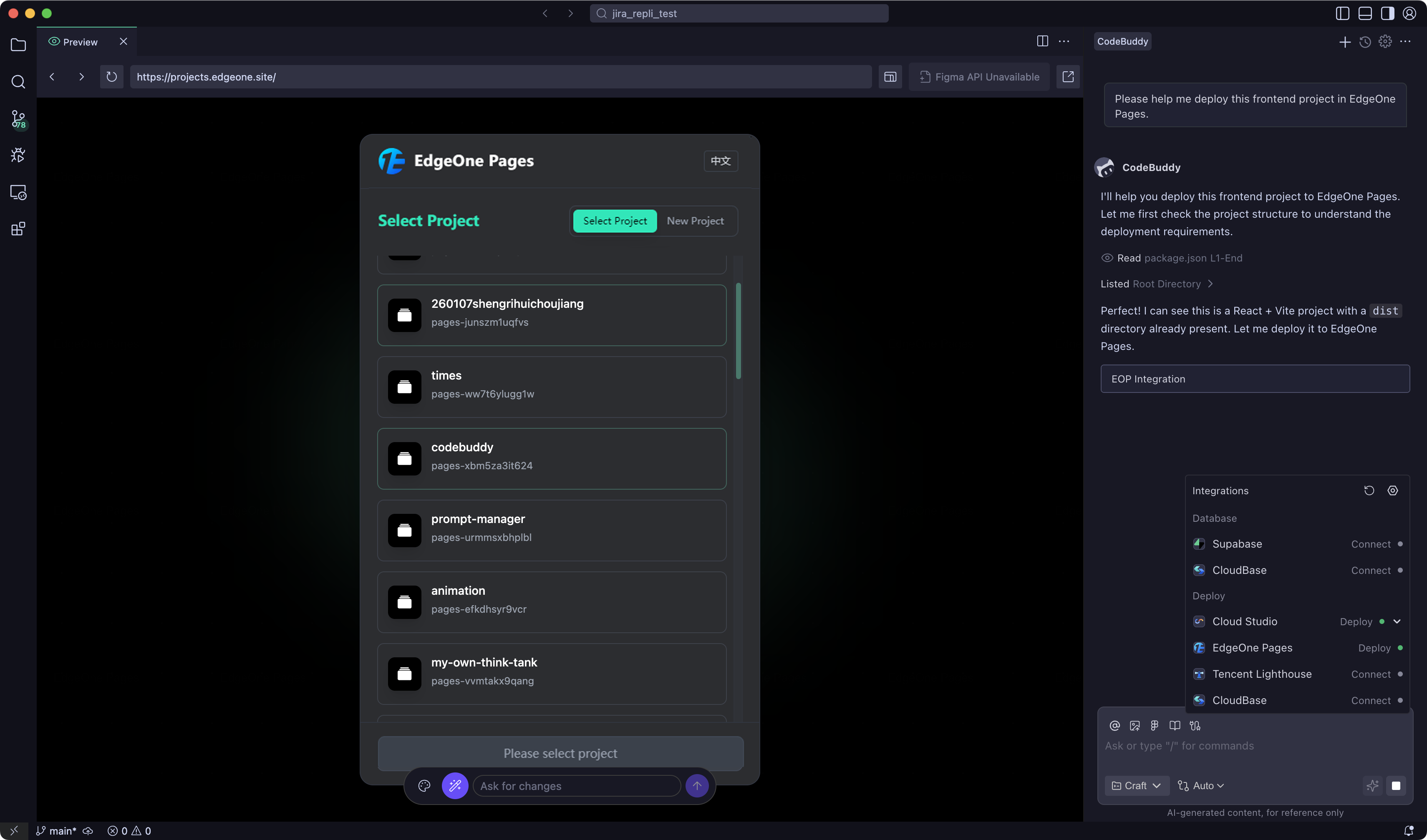
Task: Click the magic wand edit icon
Action: [455, 786]
